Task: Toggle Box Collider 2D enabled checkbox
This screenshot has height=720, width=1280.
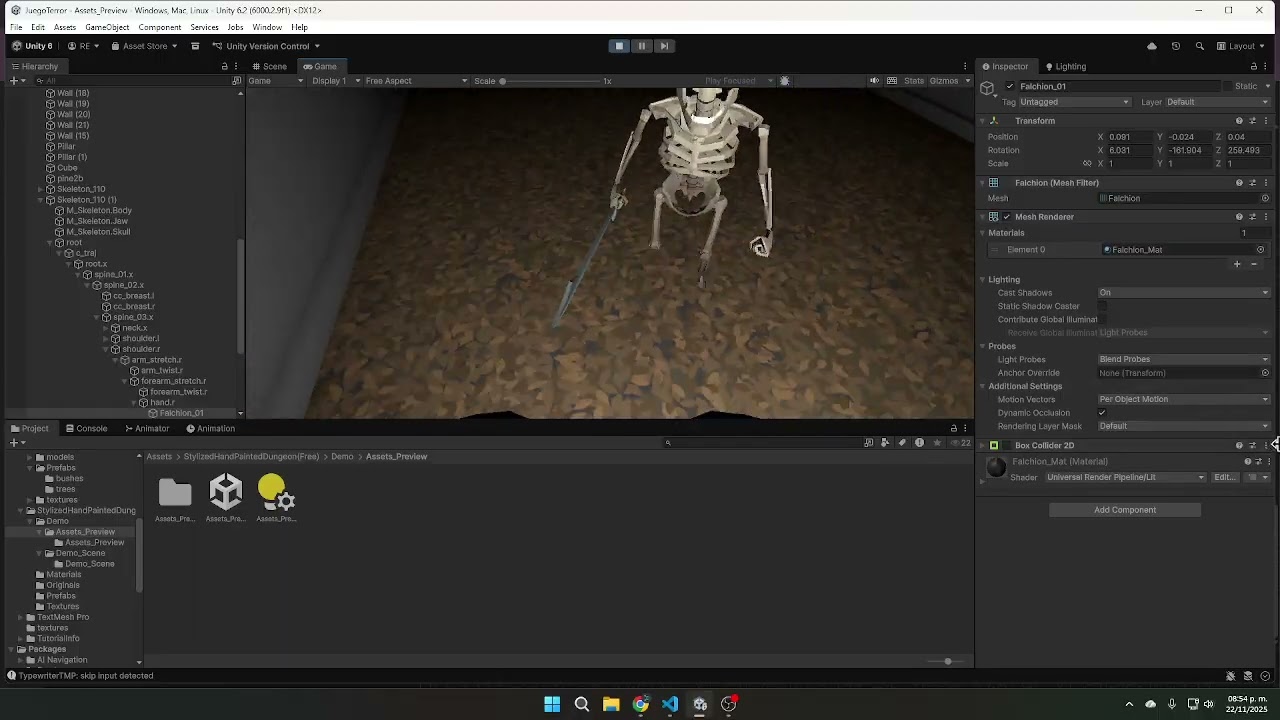Action: pyautogui.click(x=1006, y=446)
